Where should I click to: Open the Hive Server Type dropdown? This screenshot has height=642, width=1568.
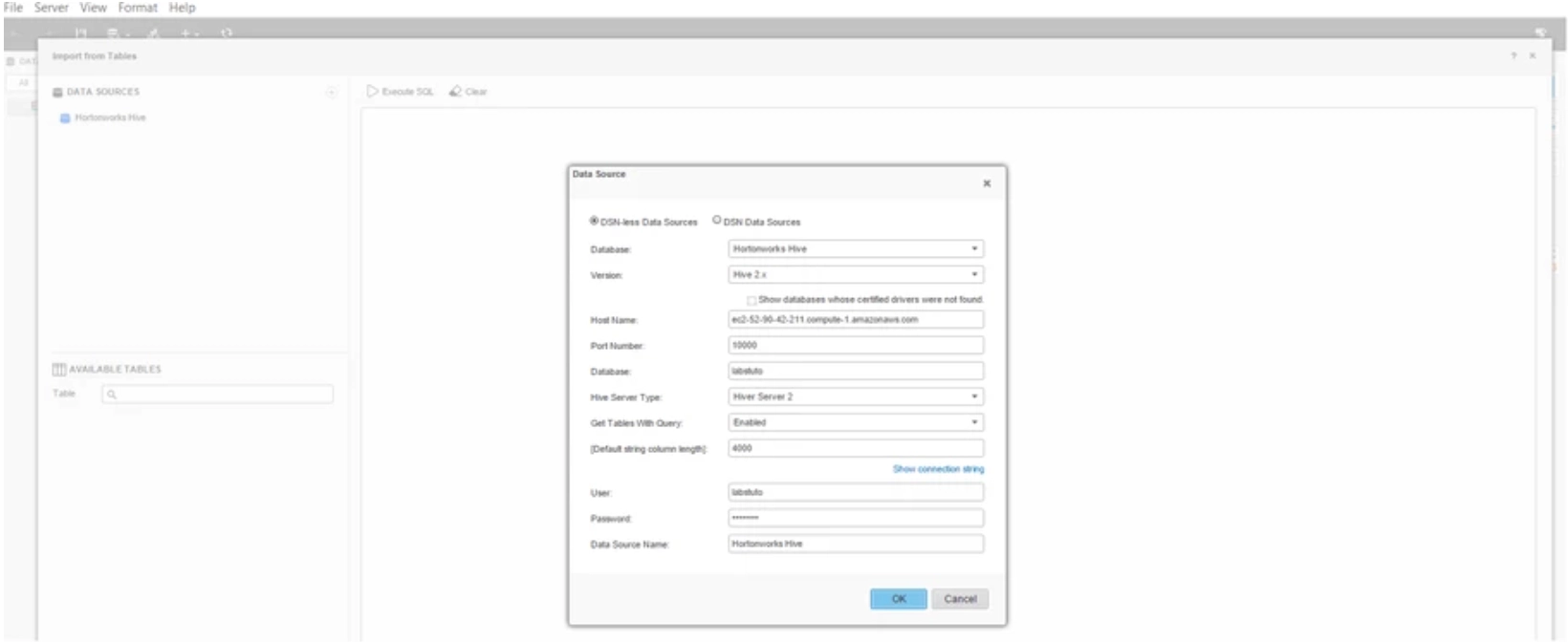(x=856, y=396)
